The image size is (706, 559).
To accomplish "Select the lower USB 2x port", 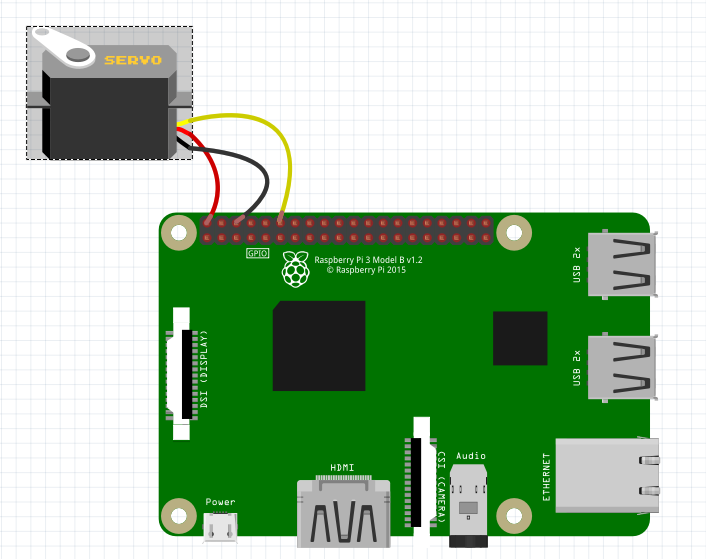I will point(622,367).
